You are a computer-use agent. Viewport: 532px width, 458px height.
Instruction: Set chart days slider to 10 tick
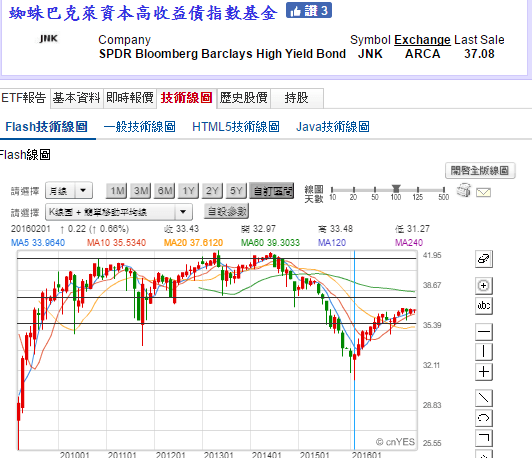[x=332, y=190]
